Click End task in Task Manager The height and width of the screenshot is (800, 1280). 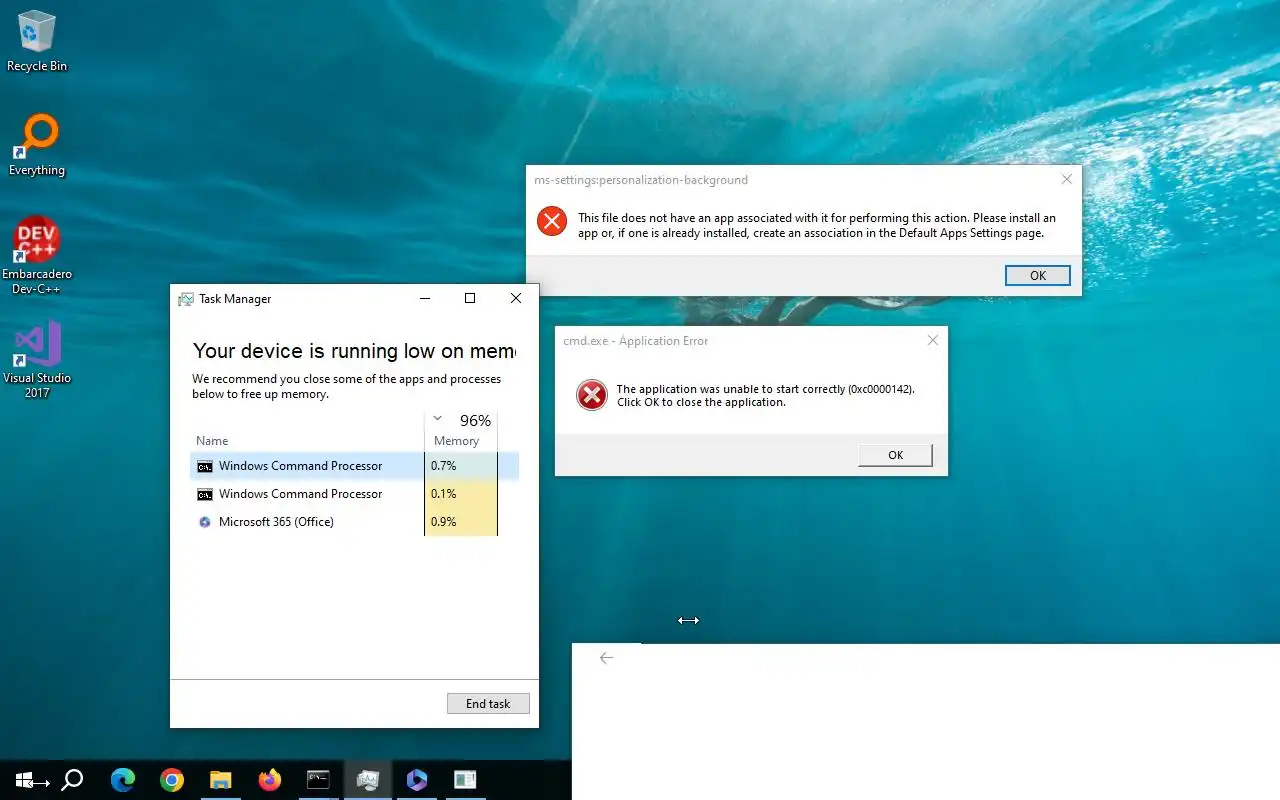[x=488, y=704]
